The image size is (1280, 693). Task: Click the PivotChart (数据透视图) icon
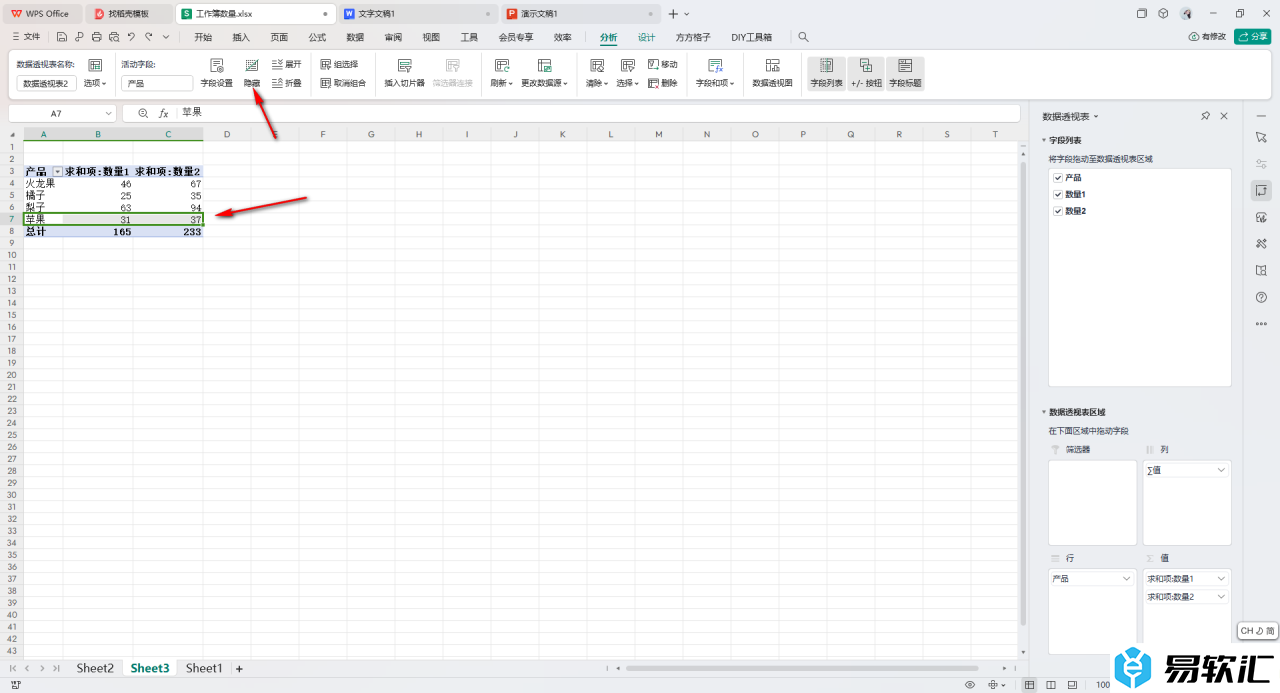pos(772,65)
